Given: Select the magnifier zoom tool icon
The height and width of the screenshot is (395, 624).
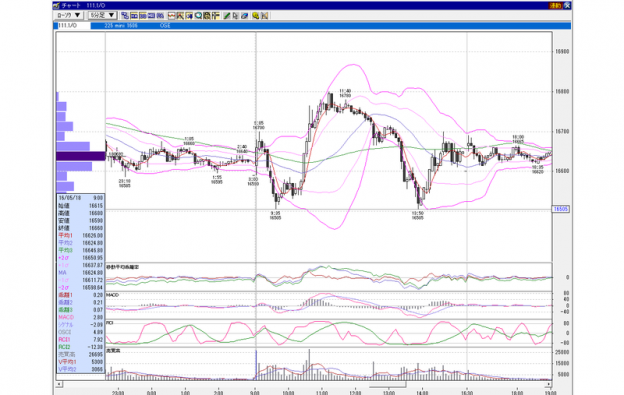Looking at the screenshot, I should 198,16.
